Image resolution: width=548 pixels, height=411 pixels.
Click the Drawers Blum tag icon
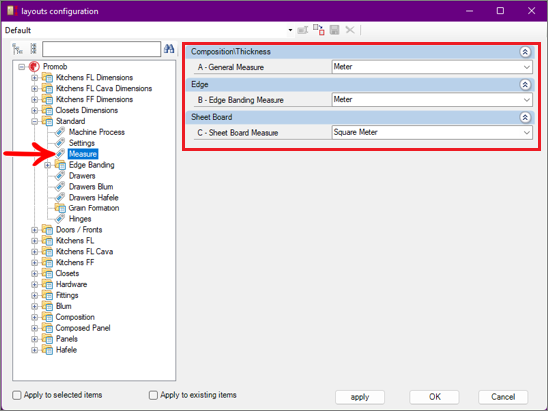60,187
